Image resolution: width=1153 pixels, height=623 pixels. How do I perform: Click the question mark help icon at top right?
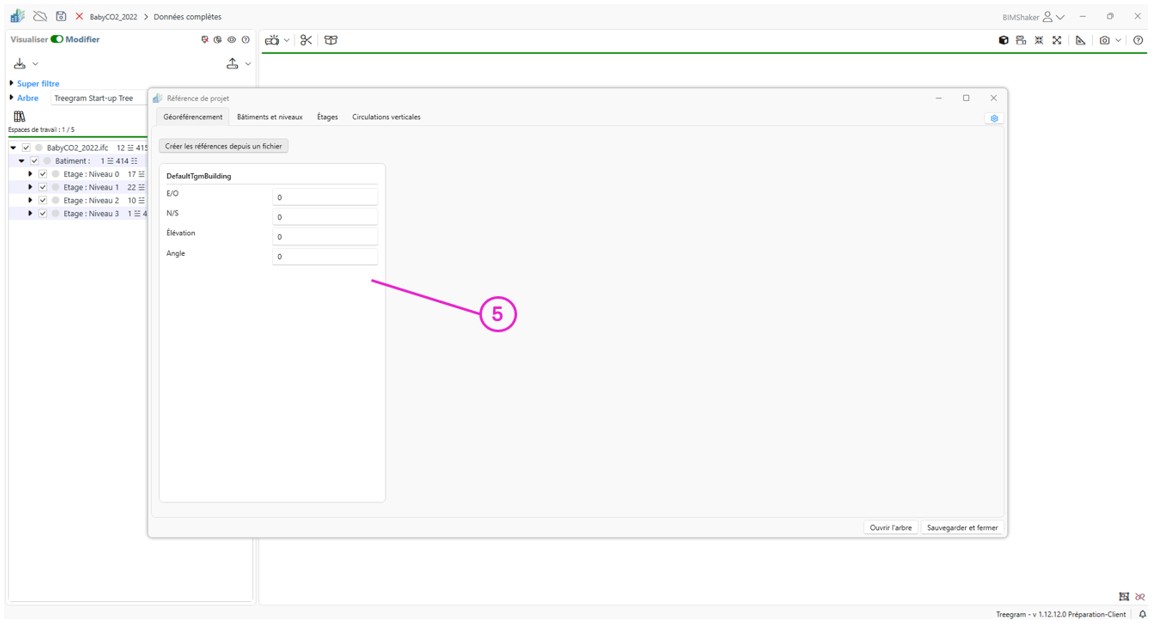click(x=1138, y=41)
